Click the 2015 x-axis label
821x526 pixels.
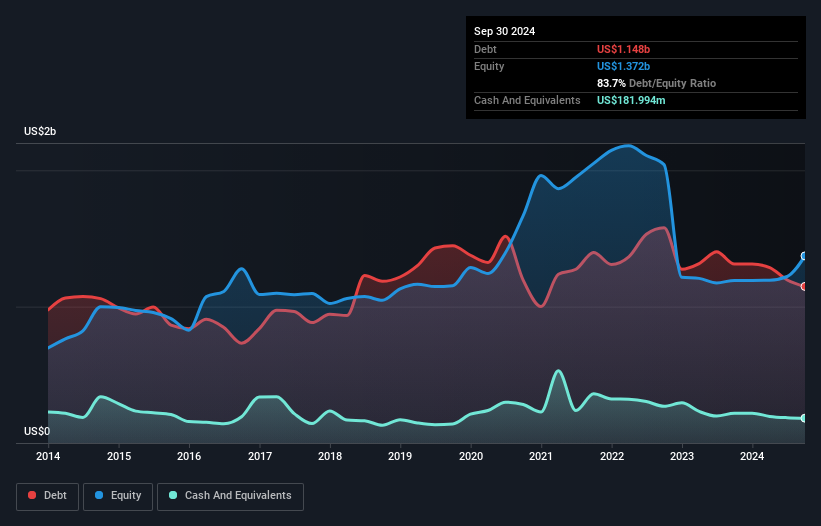tap(119, 456)
